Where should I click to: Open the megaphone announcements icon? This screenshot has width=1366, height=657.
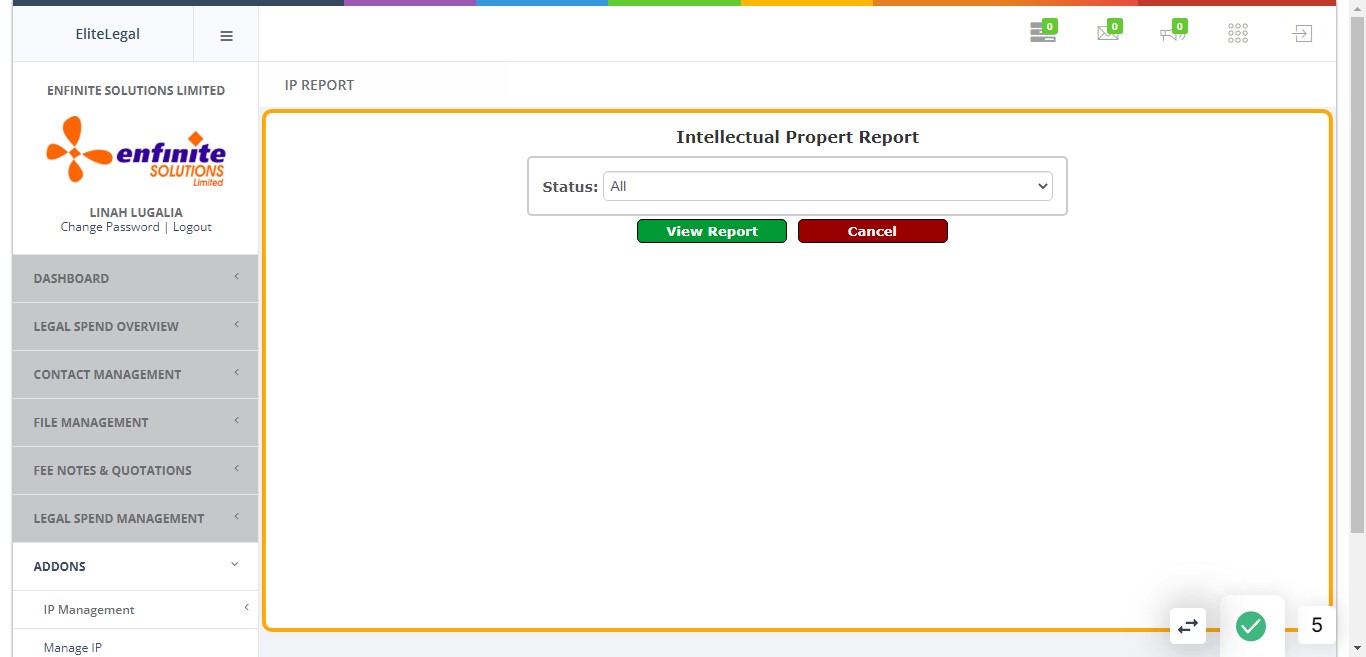point(1173,33)
